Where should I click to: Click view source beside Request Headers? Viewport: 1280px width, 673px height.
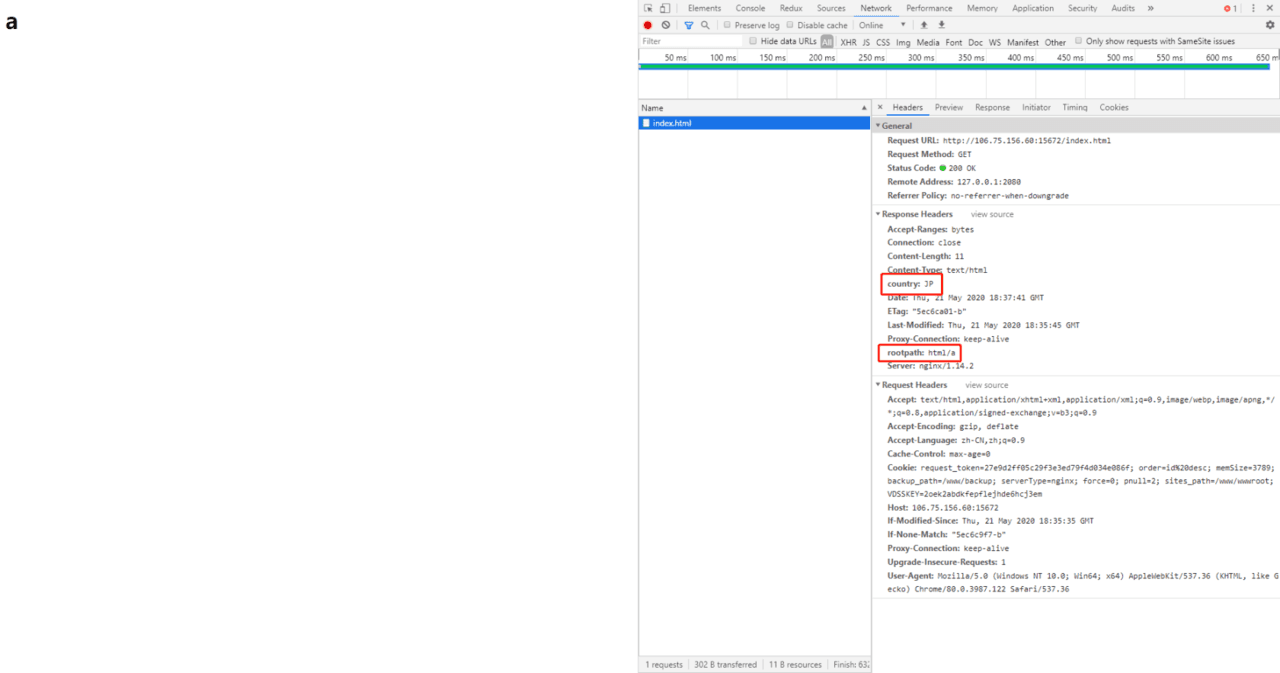(987, 385)
